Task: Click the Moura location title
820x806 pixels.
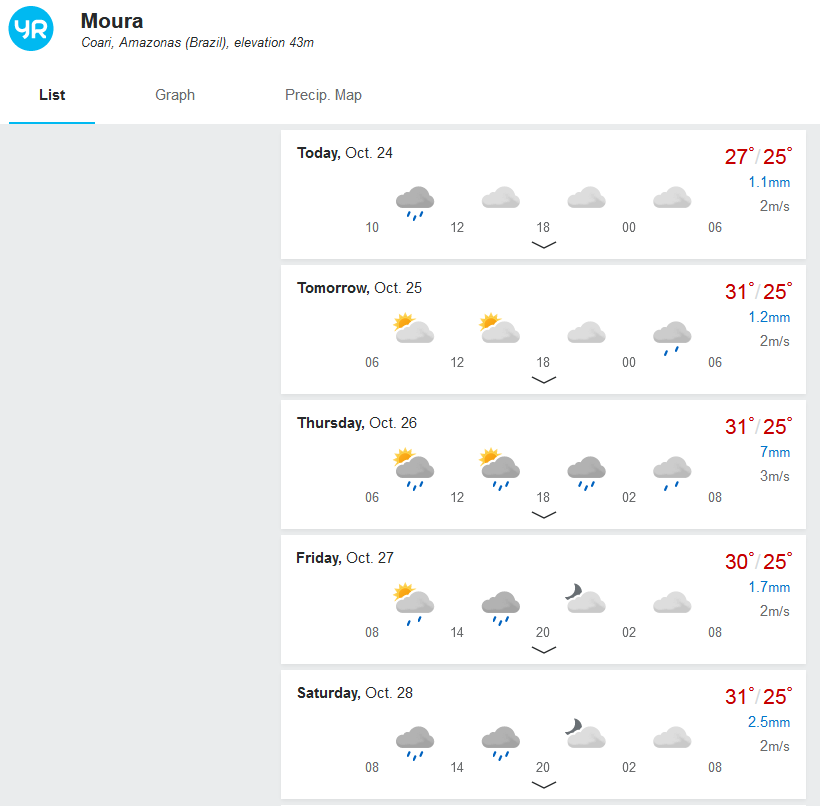Action: click(x=112, y=21)
